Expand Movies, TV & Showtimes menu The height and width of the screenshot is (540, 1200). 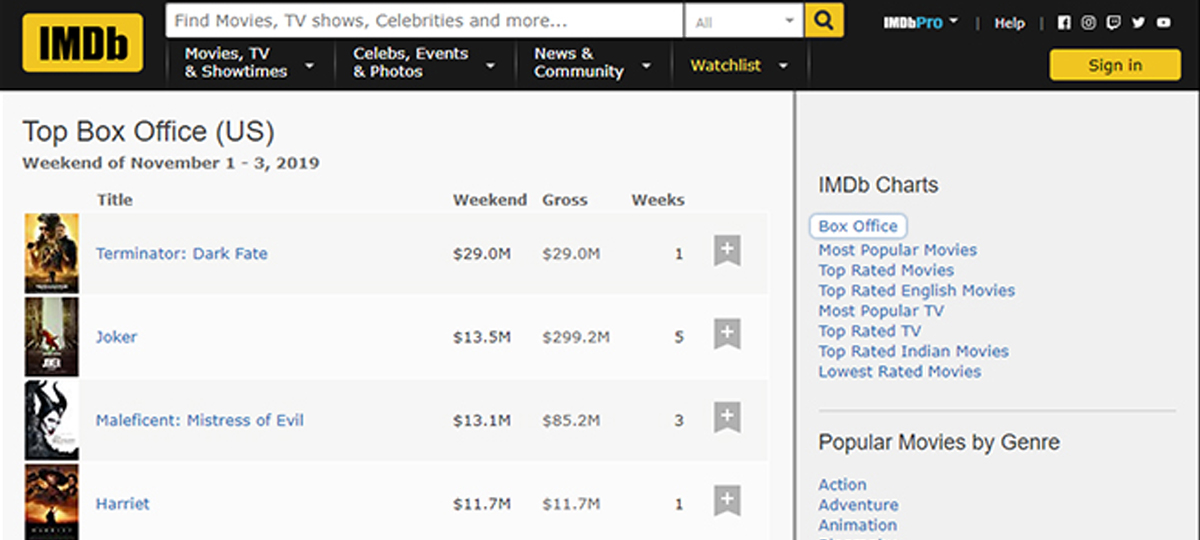click(x=250, y=63)
